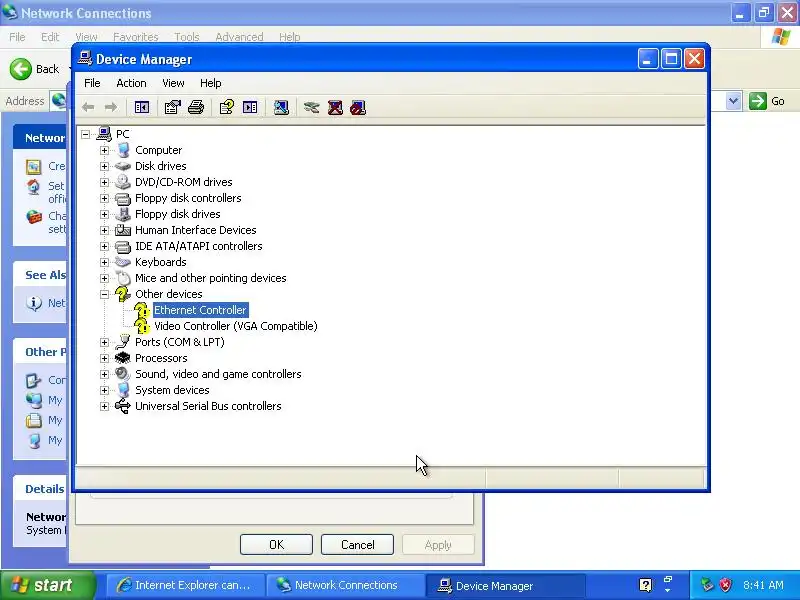This screenshot has height=600, width=800.
Task: Expand the Computer node
Action: (104, 150)
